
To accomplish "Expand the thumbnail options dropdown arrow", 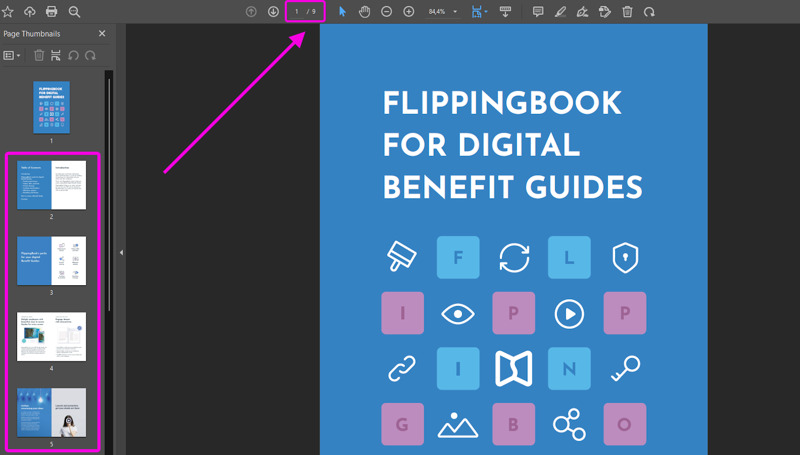I will [18, 56].
